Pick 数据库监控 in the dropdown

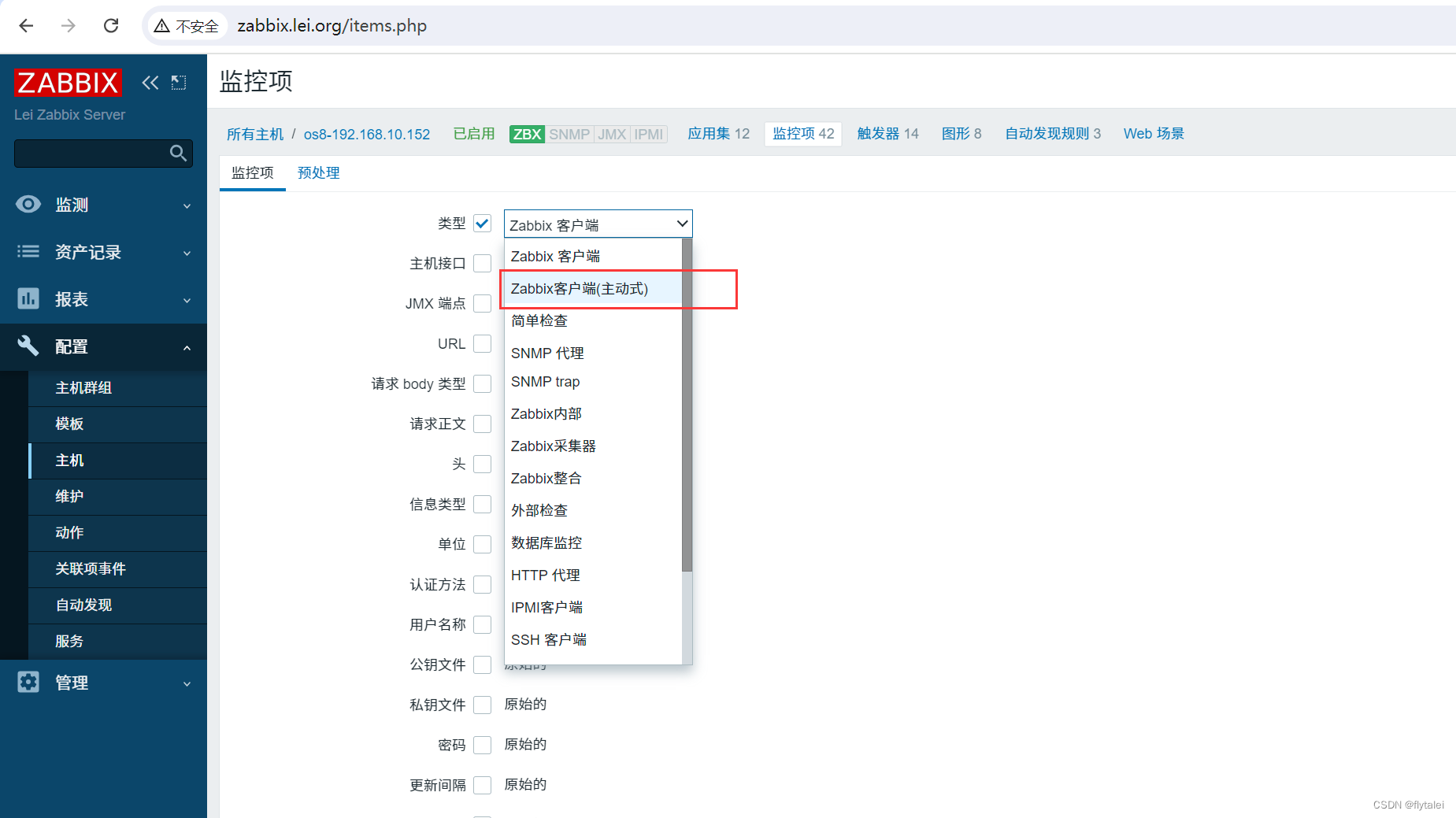[x=593, y=543]
